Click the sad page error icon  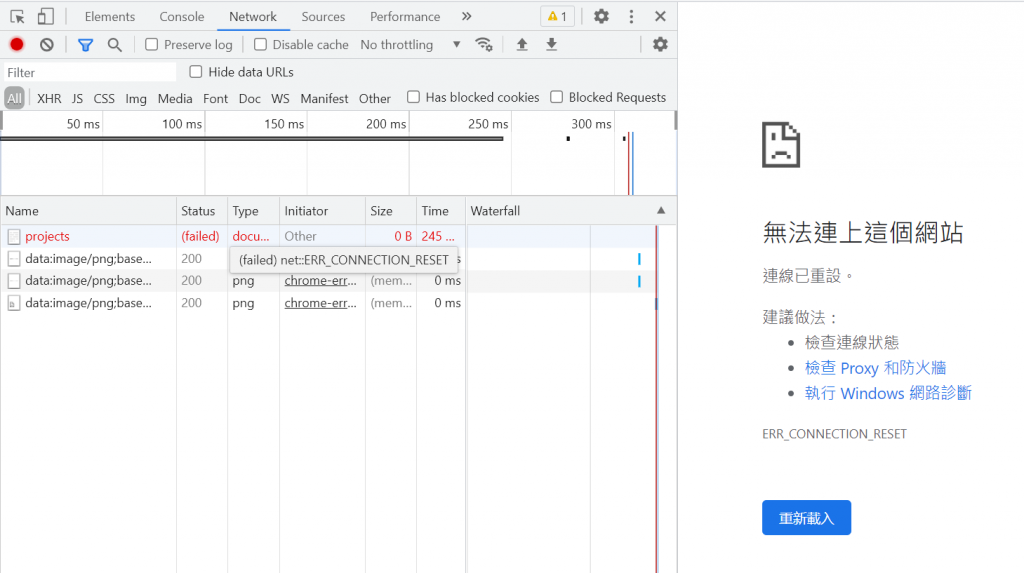point(781,145)
